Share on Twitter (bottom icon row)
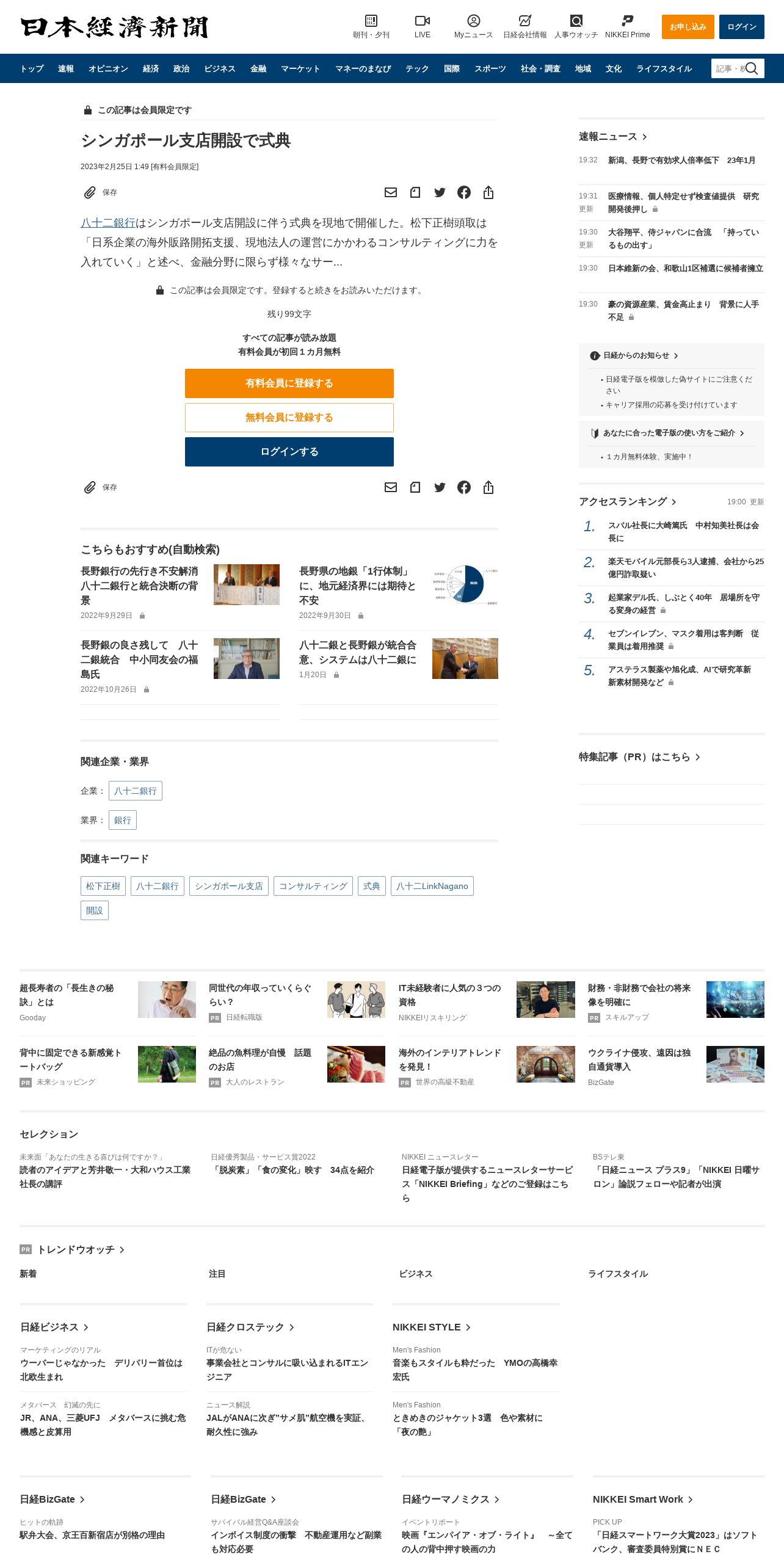784x1568 pixels. click(x=440, y=487)
